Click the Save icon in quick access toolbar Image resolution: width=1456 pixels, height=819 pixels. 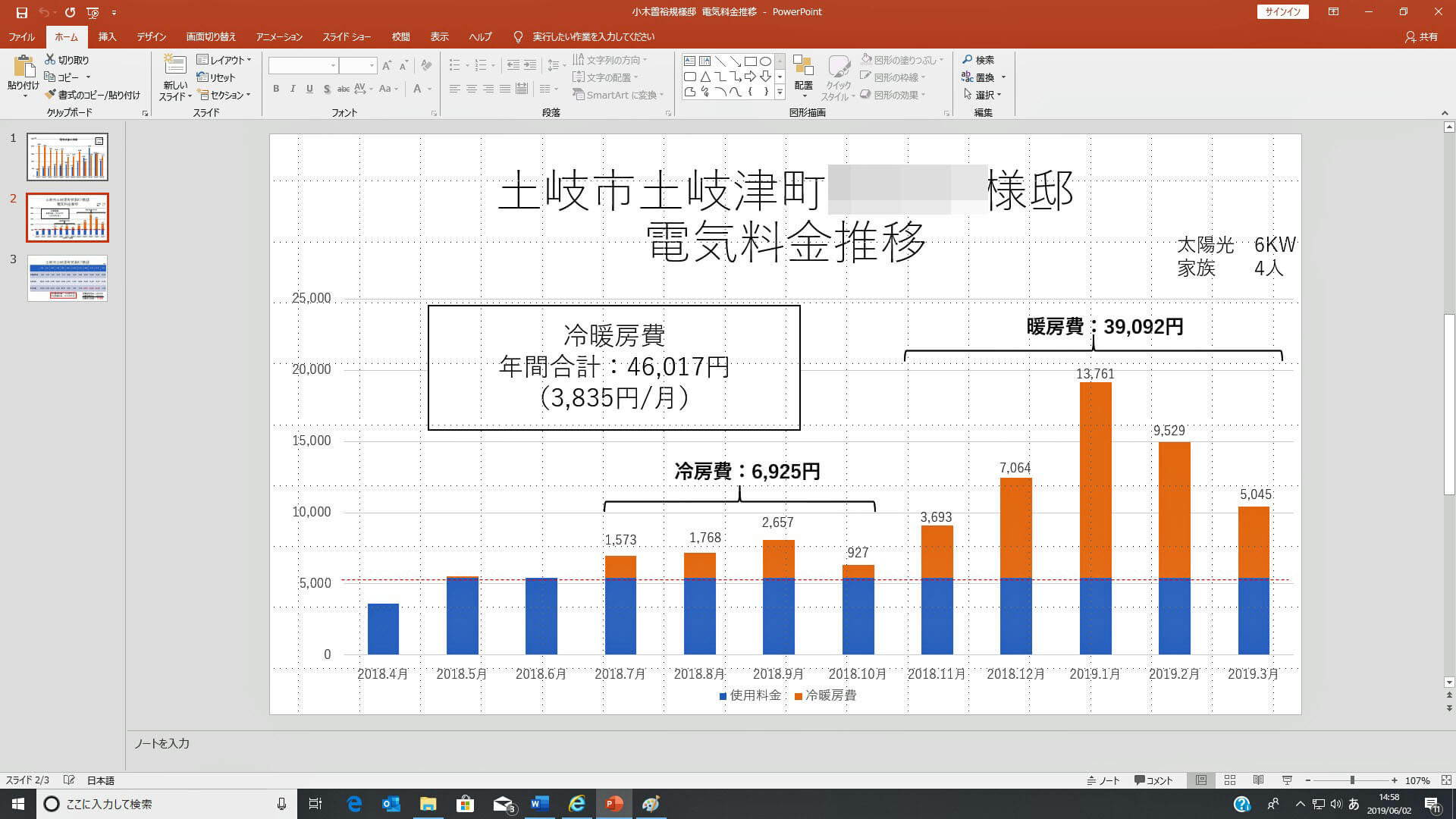(x=21, y=12)
